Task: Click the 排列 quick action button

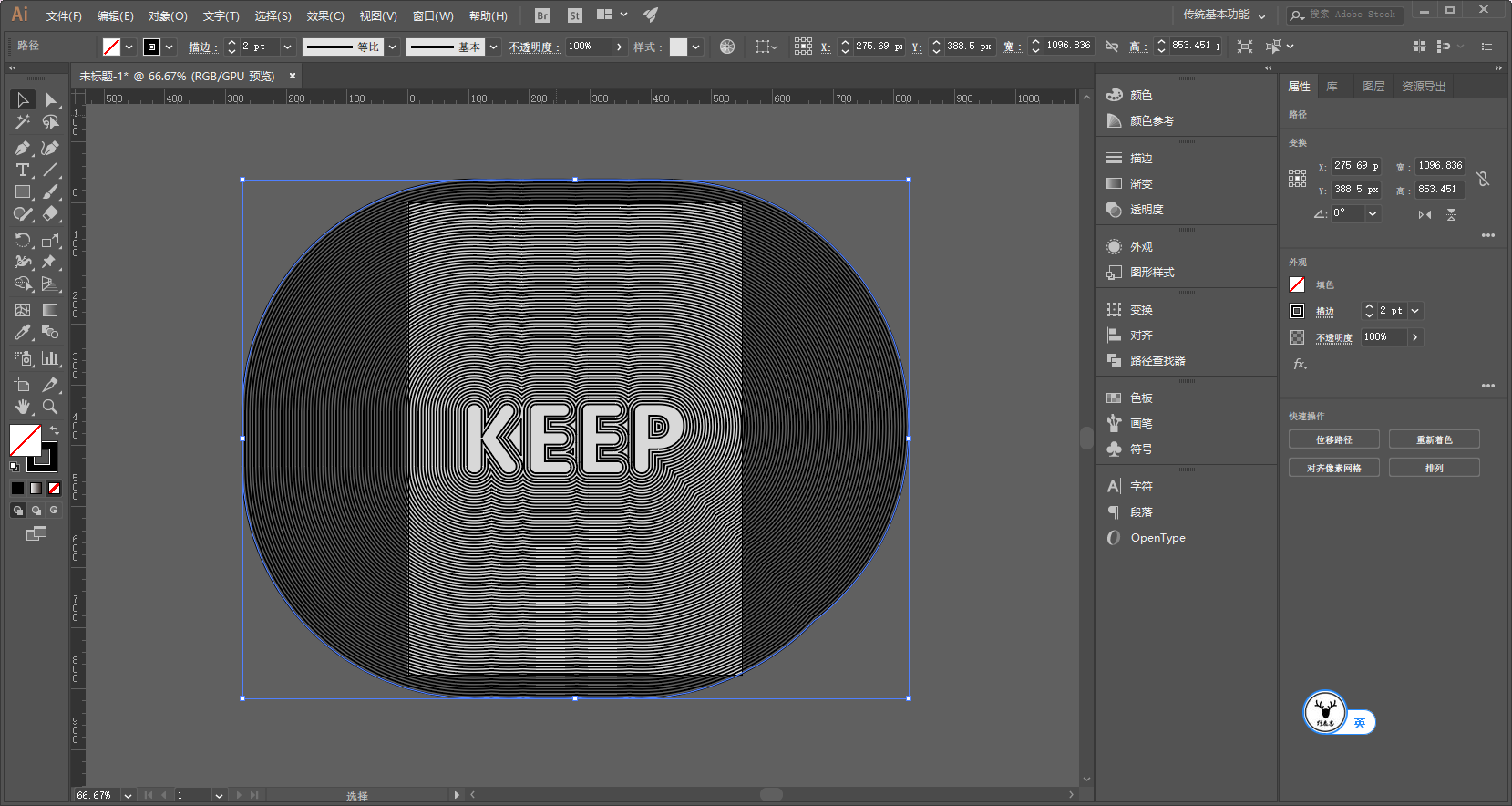Action: click(x=1435, y=468)
